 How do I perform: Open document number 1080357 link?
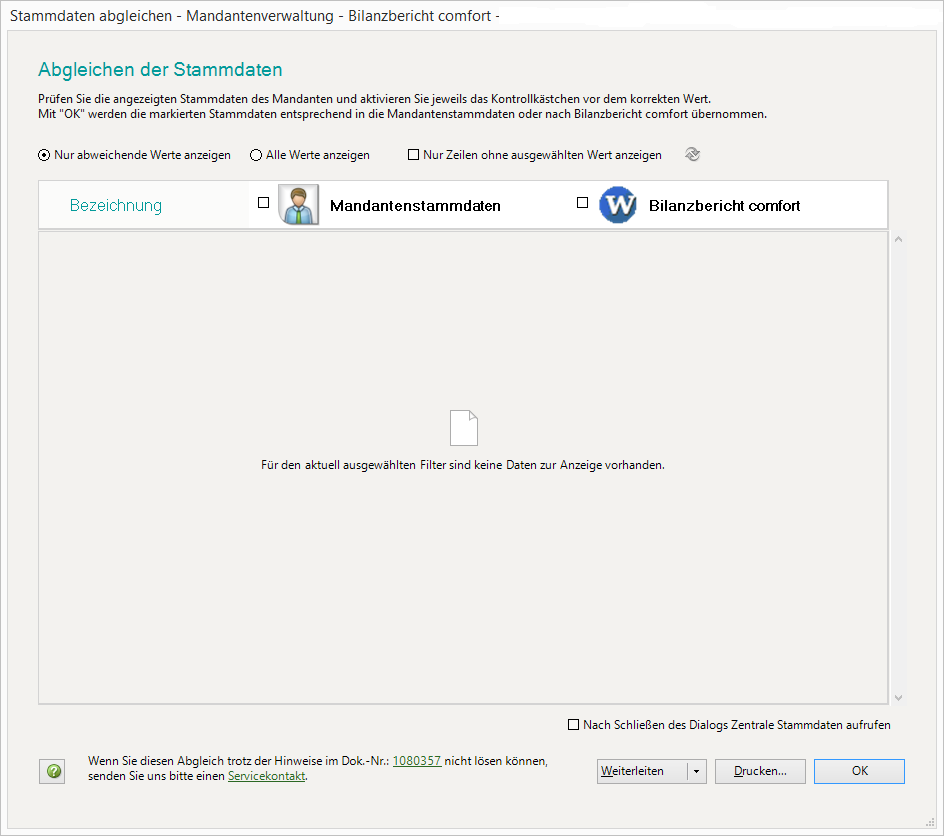416,761
